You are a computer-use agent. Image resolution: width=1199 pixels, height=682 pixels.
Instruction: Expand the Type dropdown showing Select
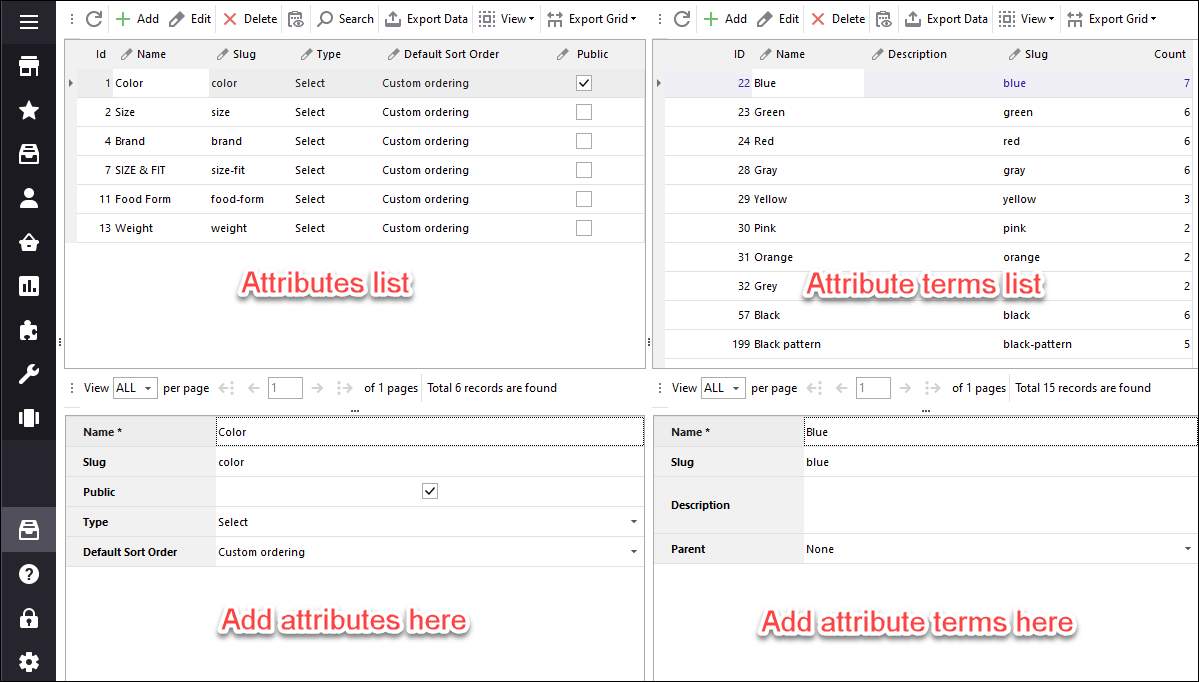[x=633, y=521]
